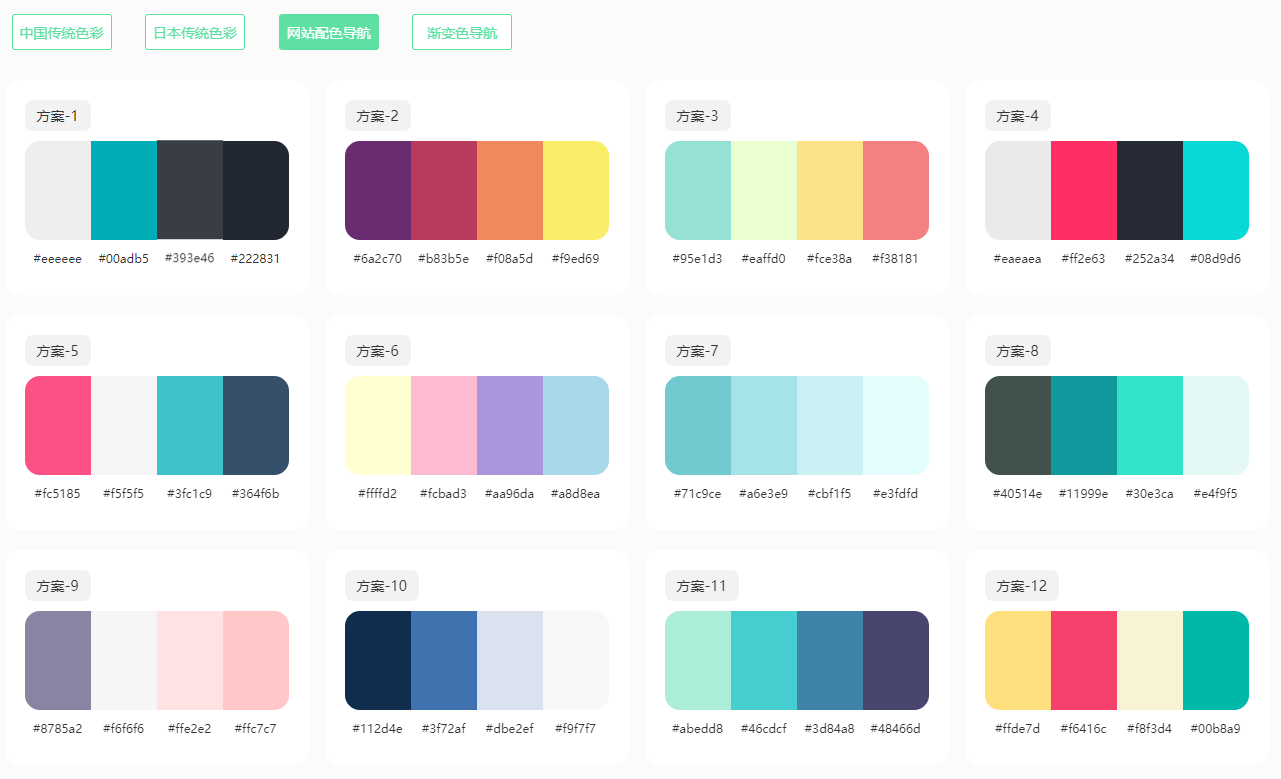
Task: Click the #11999e hex code text
Action: click(x=1084, y=494)
